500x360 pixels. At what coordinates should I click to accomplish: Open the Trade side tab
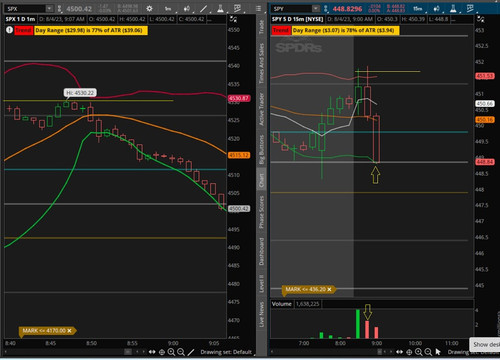262,27
